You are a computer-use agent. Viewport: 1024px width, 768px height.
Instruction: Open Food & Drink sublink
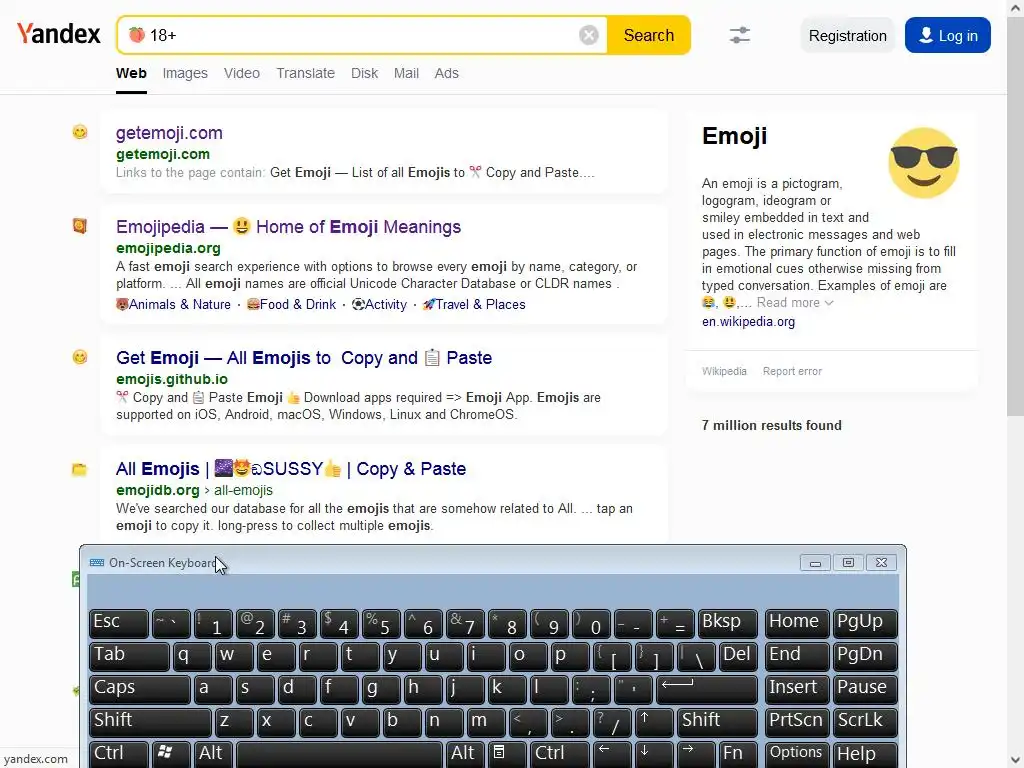point(291,304)
